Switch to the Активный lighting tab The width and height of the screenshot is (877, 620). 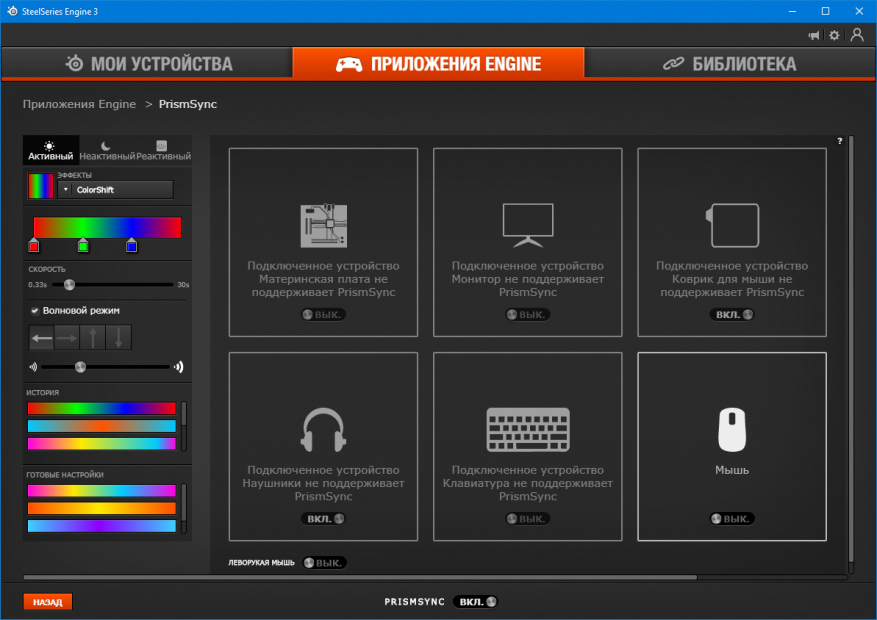click(x=50, y=150)
